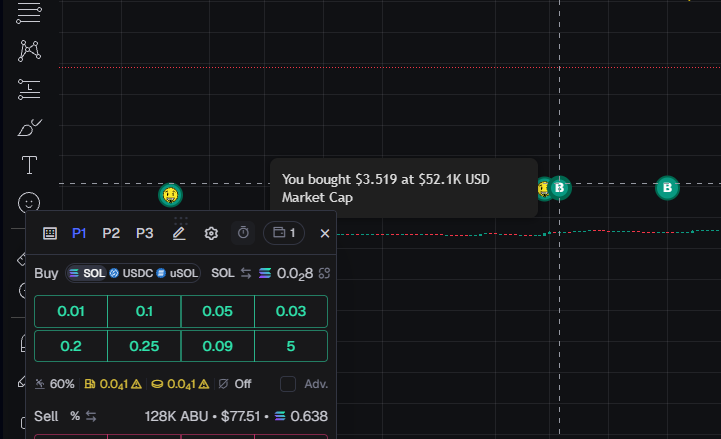Click the SOL balance 0.0₂8 value
This screenshot has height=439, width=721.
point(295,274)
